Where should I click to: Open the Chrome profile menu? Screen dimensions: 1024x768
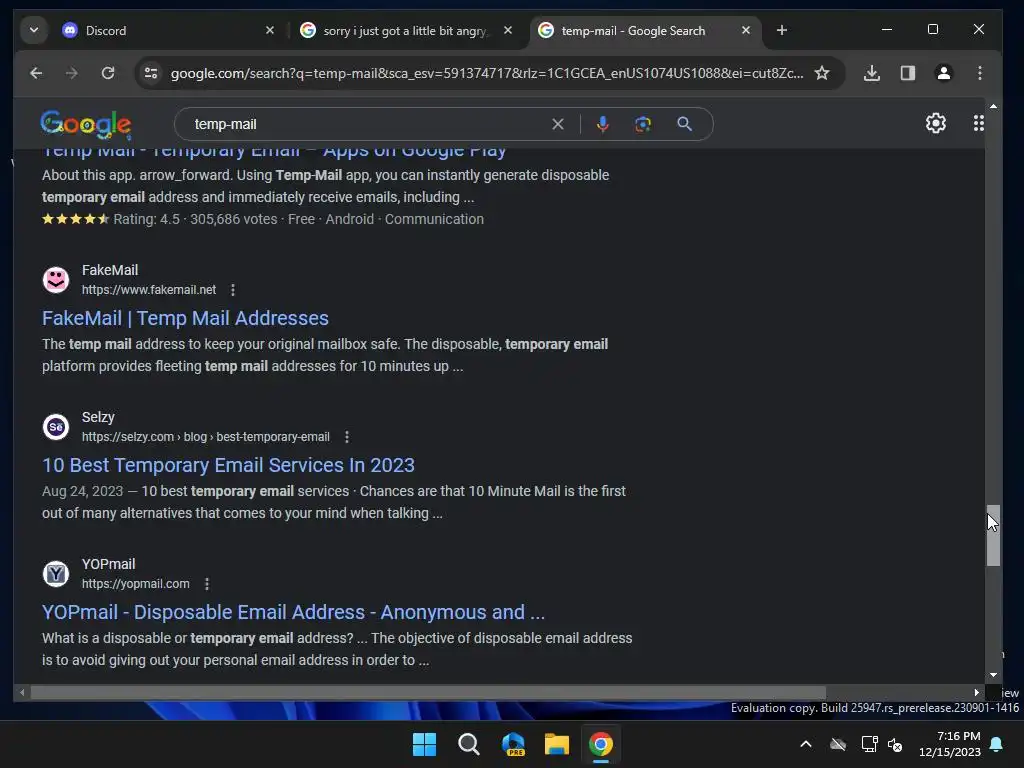[944, 73]
